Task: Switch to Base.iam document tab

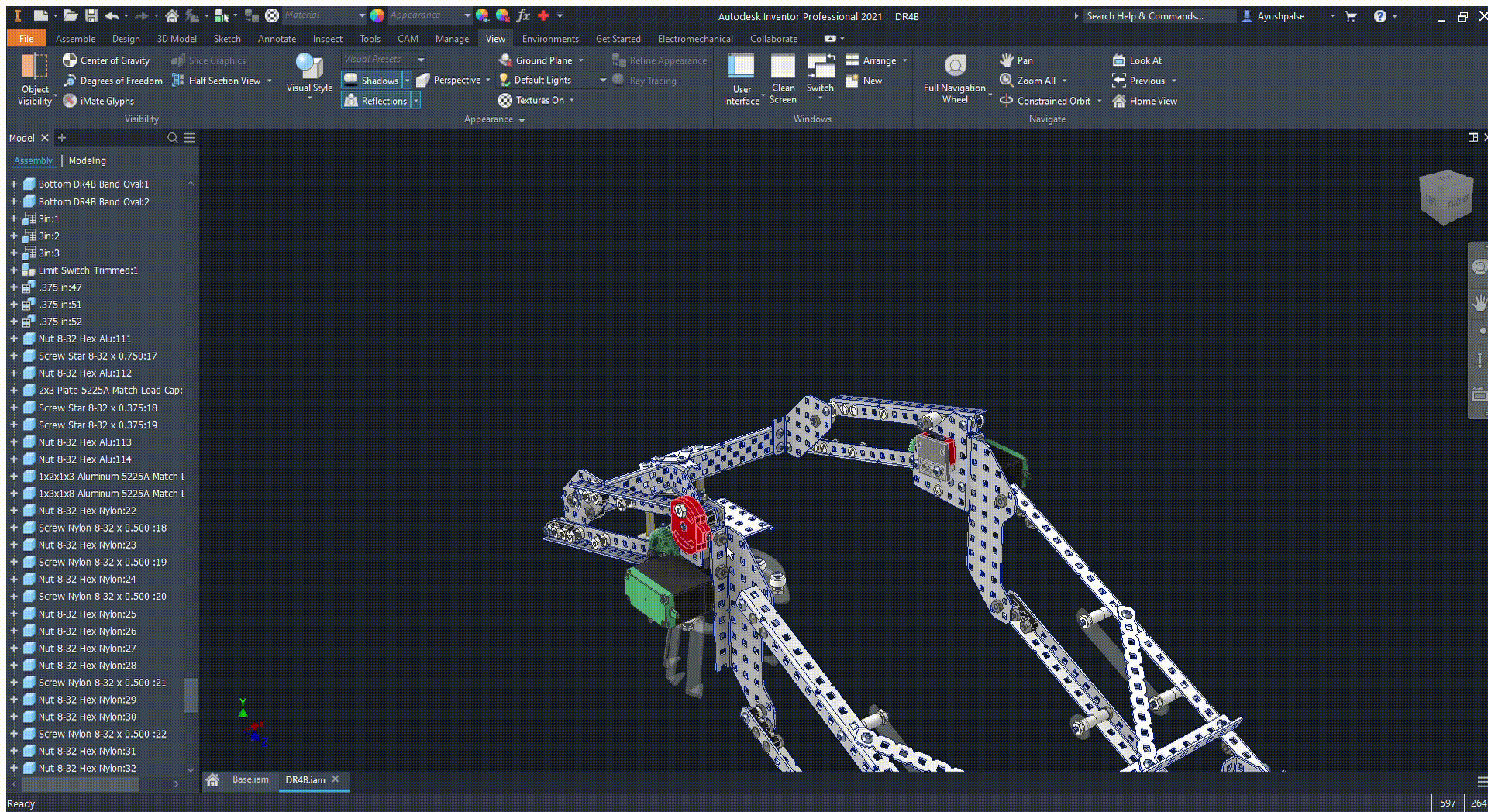Action: click(x=250, y=779)
